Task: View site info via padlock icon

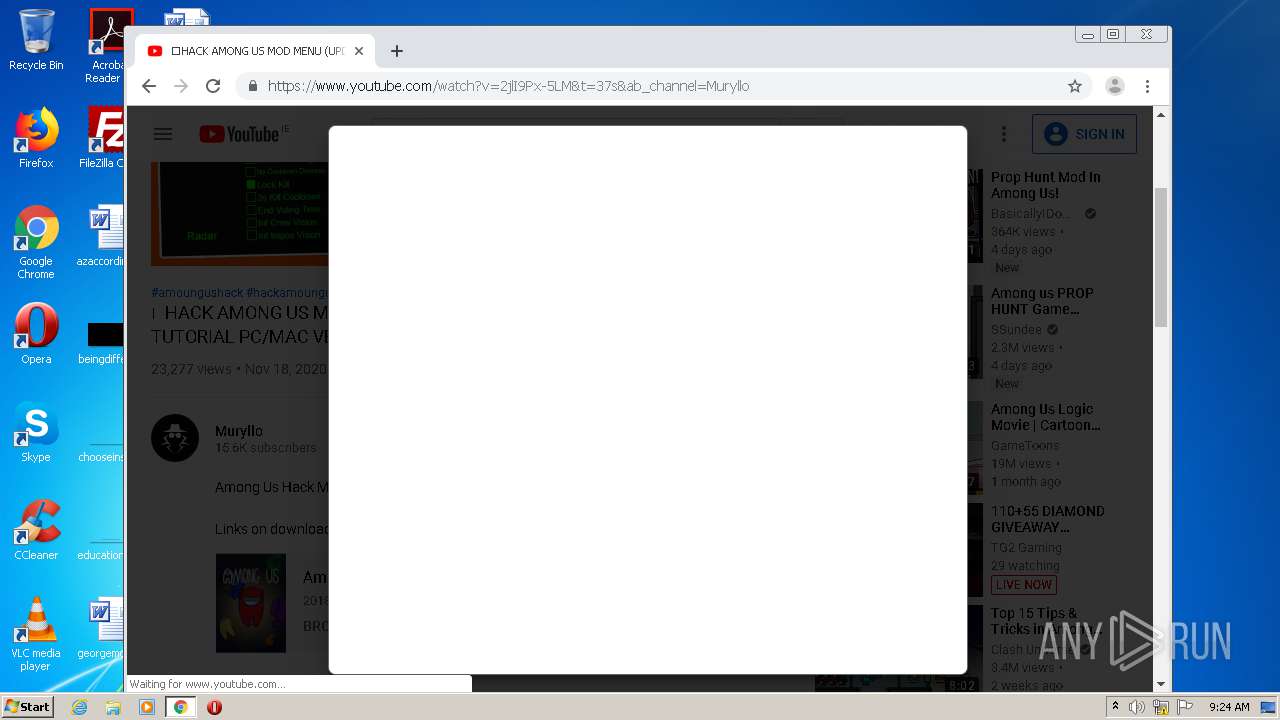Action: 252,86
